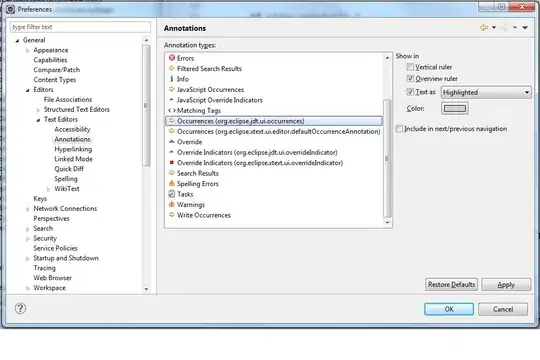Click the Info annotation icon
Screen dimensions: 540x360
click(172, 79)
